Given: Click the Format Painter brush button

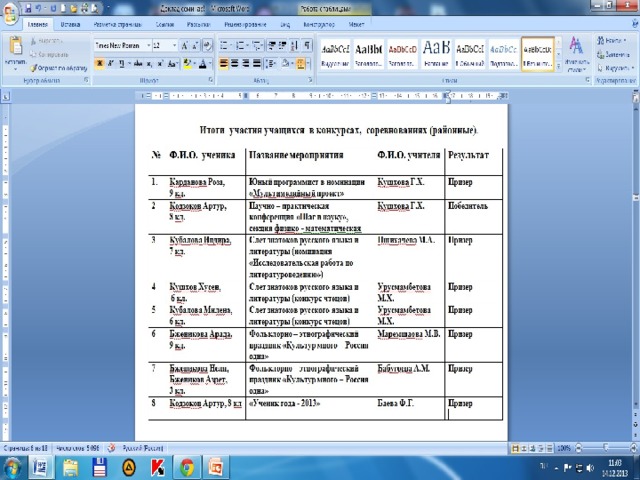Looking at the screenshot, I should point(58,68).
